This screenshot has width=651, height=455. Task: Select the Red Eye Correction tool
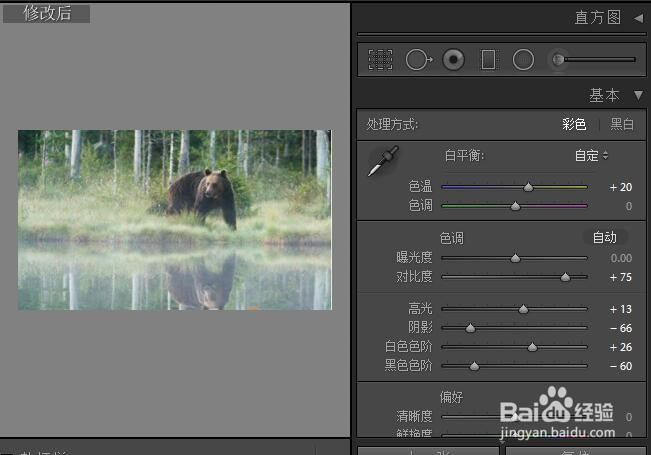[x=453, y=60]
